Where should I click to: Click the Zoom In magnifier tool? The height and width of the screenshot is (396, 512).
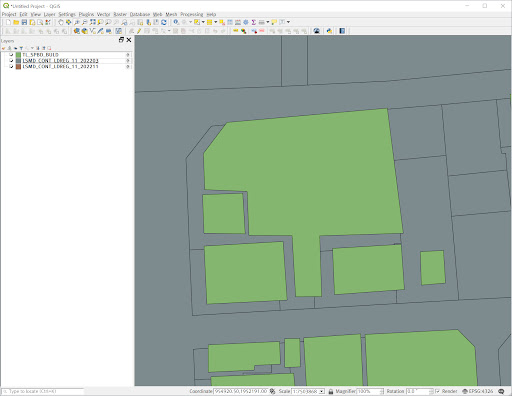coord(77,22)
